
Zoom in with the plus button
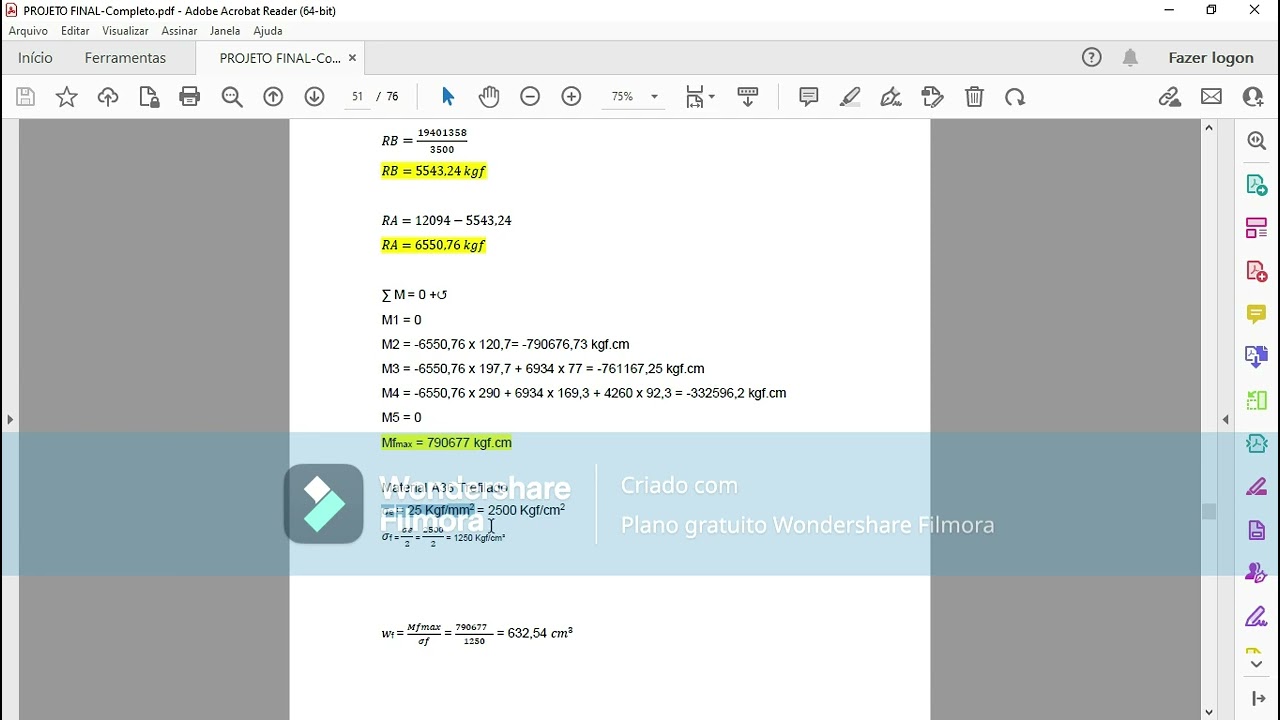click(571, 97)
